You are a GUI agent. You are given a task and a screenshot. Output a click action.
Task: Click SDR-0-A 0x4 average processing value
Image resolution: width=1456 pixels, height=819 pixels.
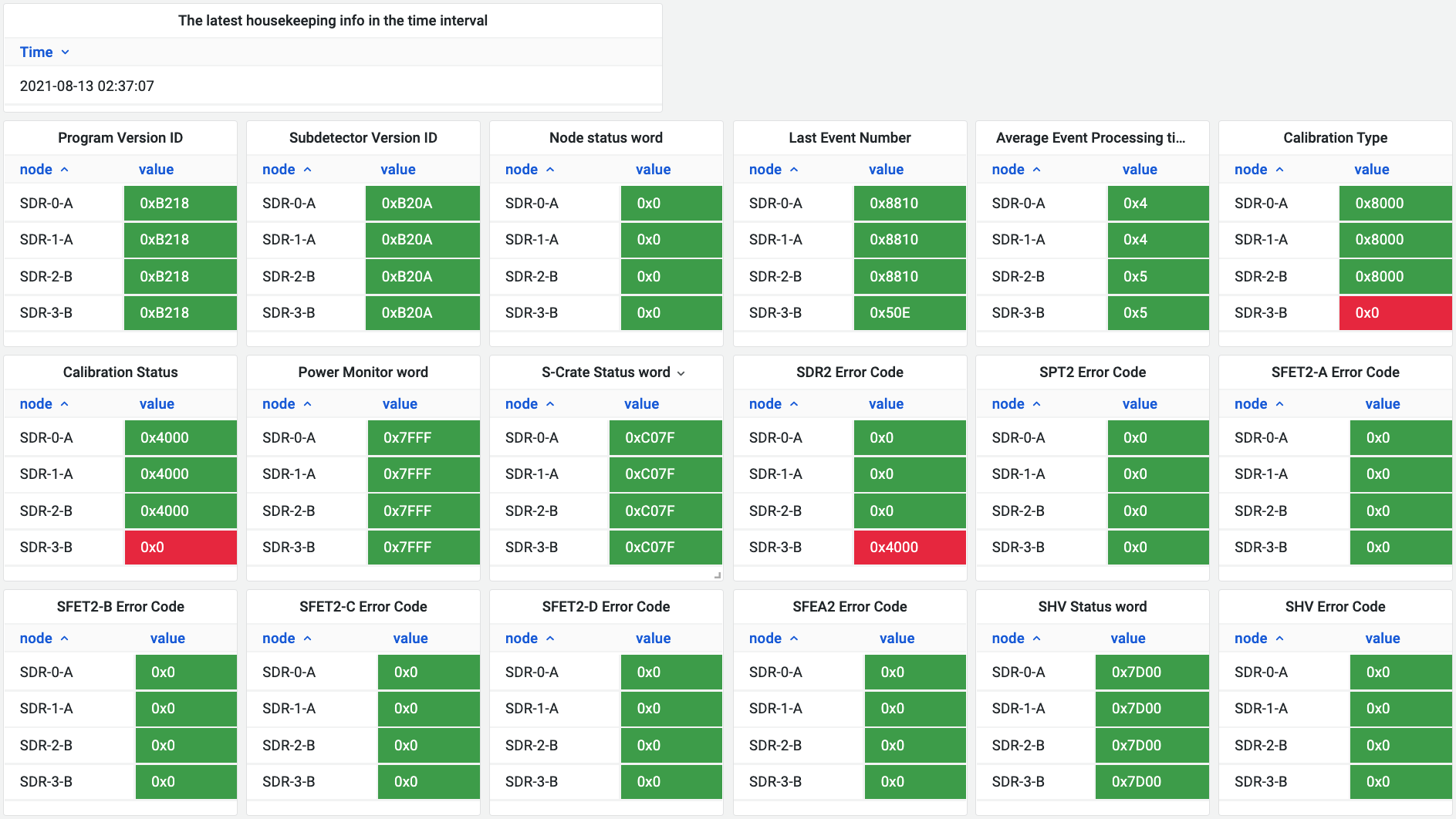tap(1158, 204)
